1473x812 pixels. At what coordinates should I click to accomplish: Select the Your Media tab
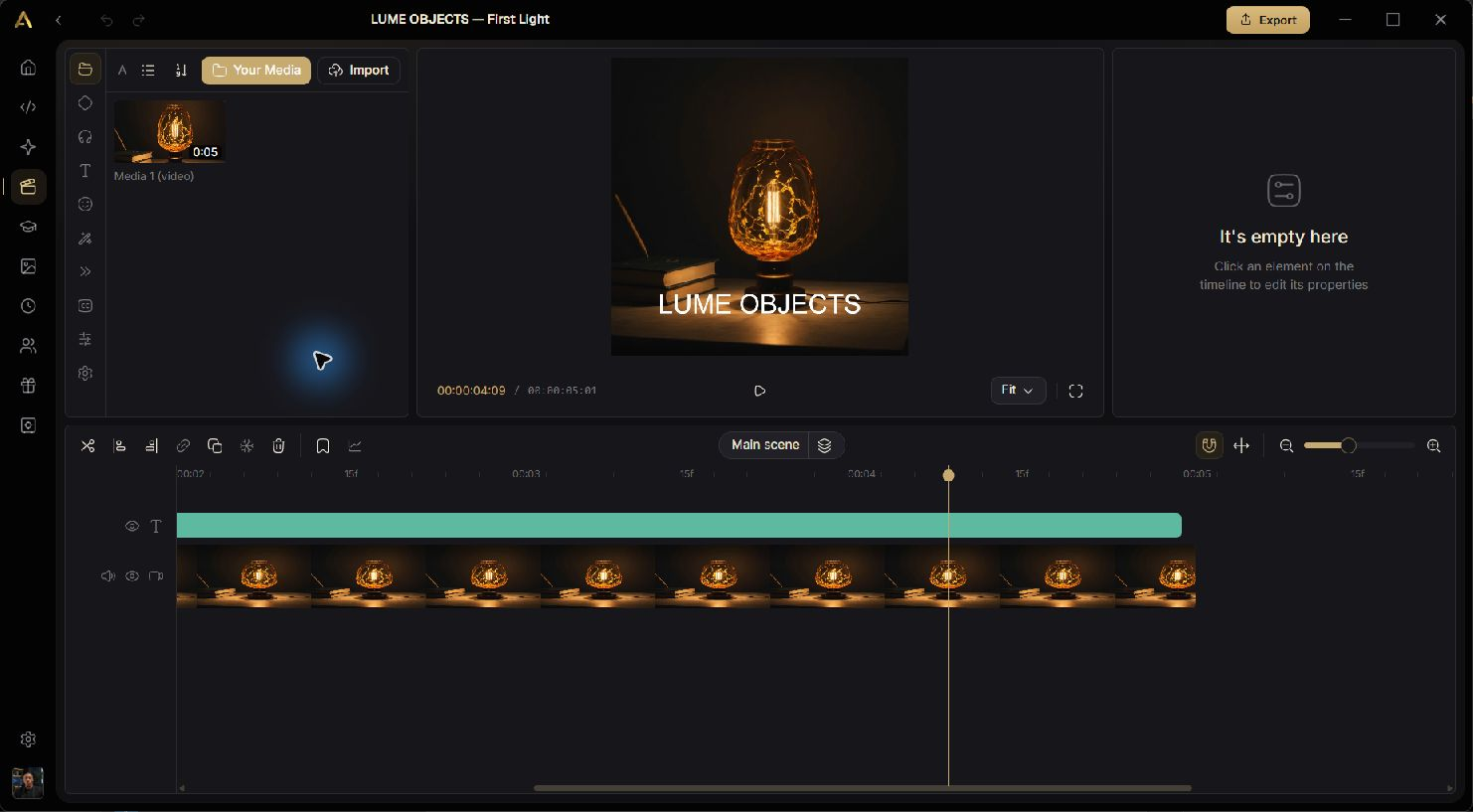256,71
